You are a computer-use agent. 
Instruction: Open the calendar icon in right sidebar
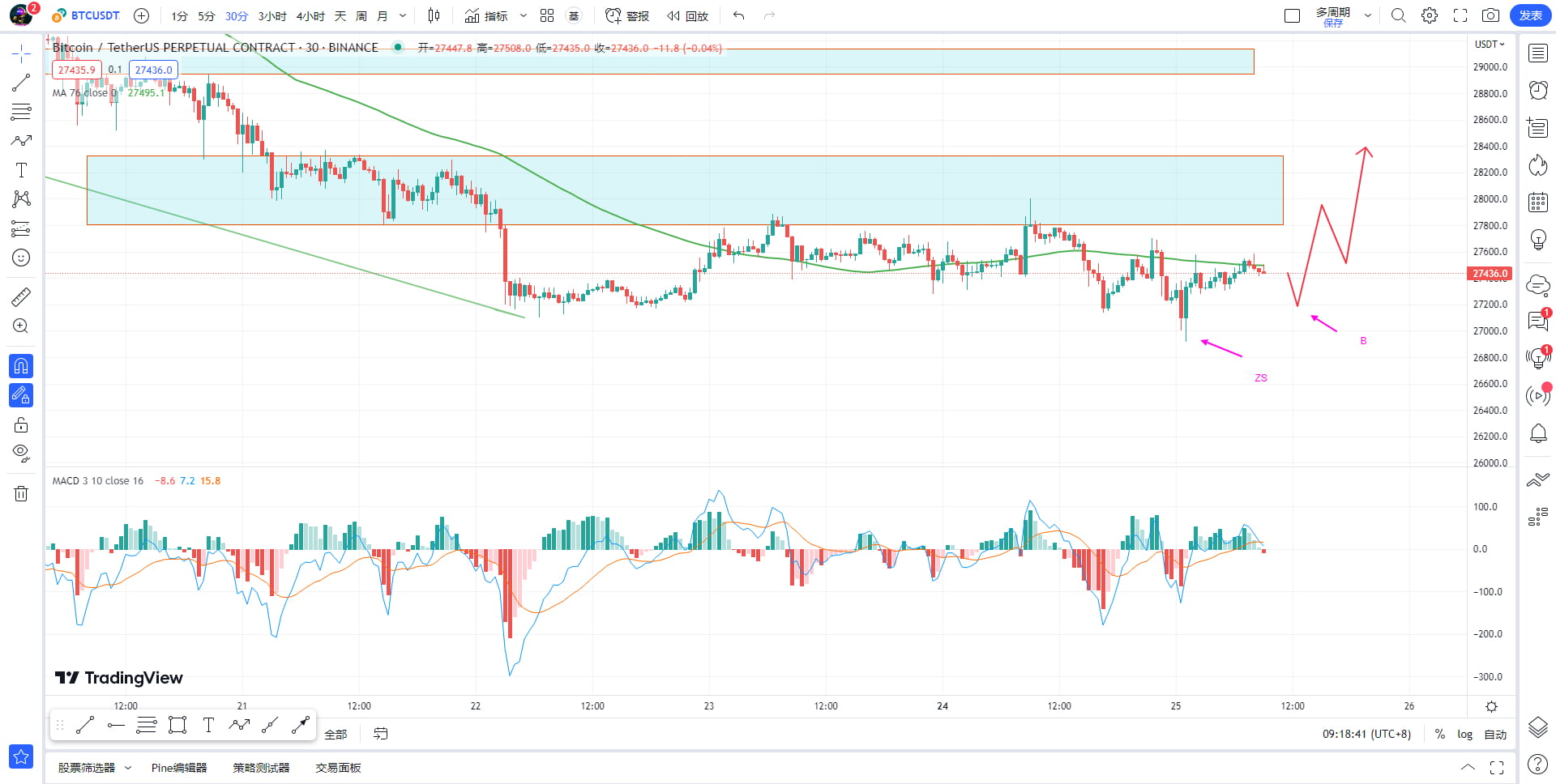point(1538,202)
